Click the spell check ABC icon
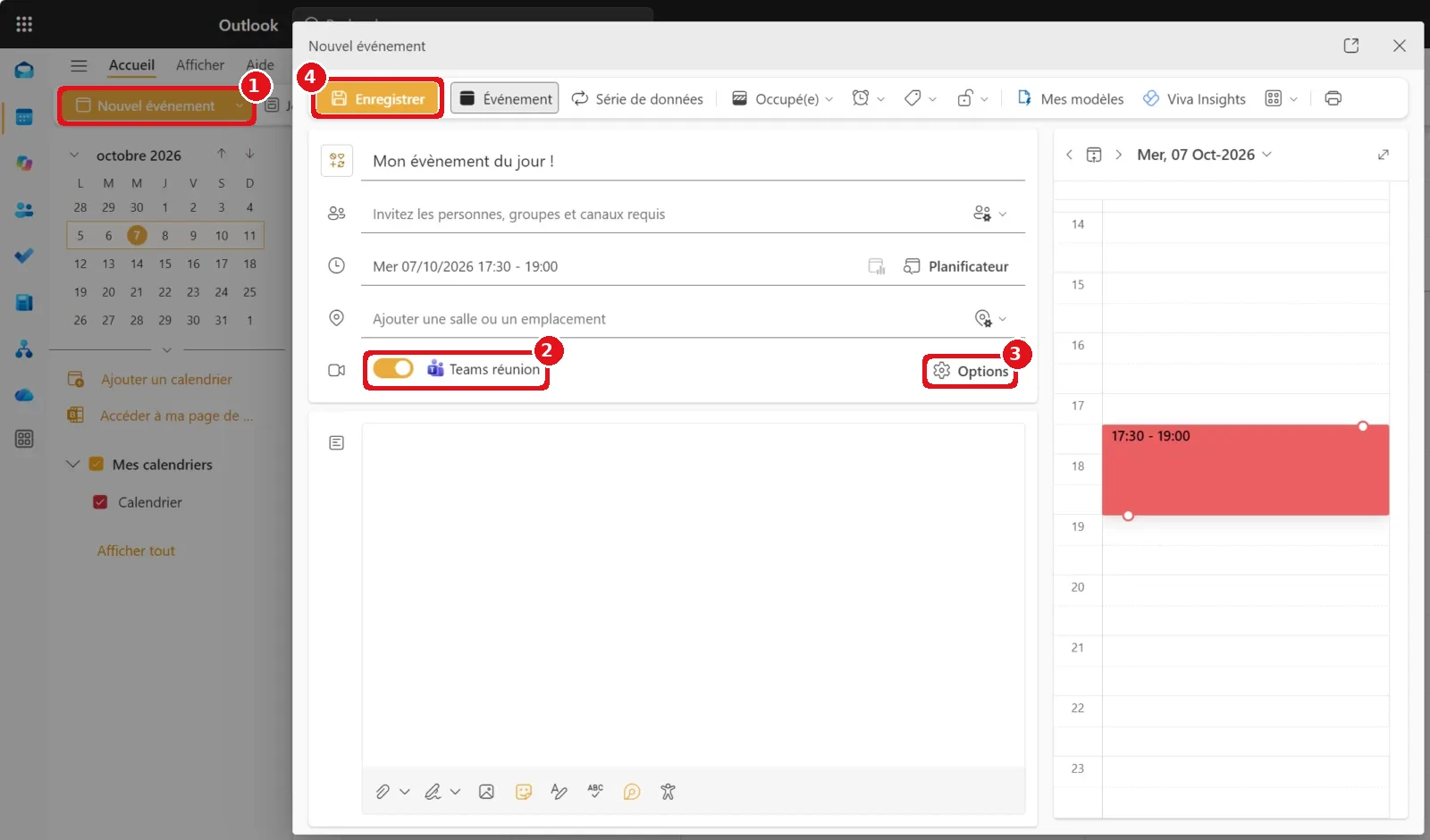1430x840 pixels. [595, 791]
